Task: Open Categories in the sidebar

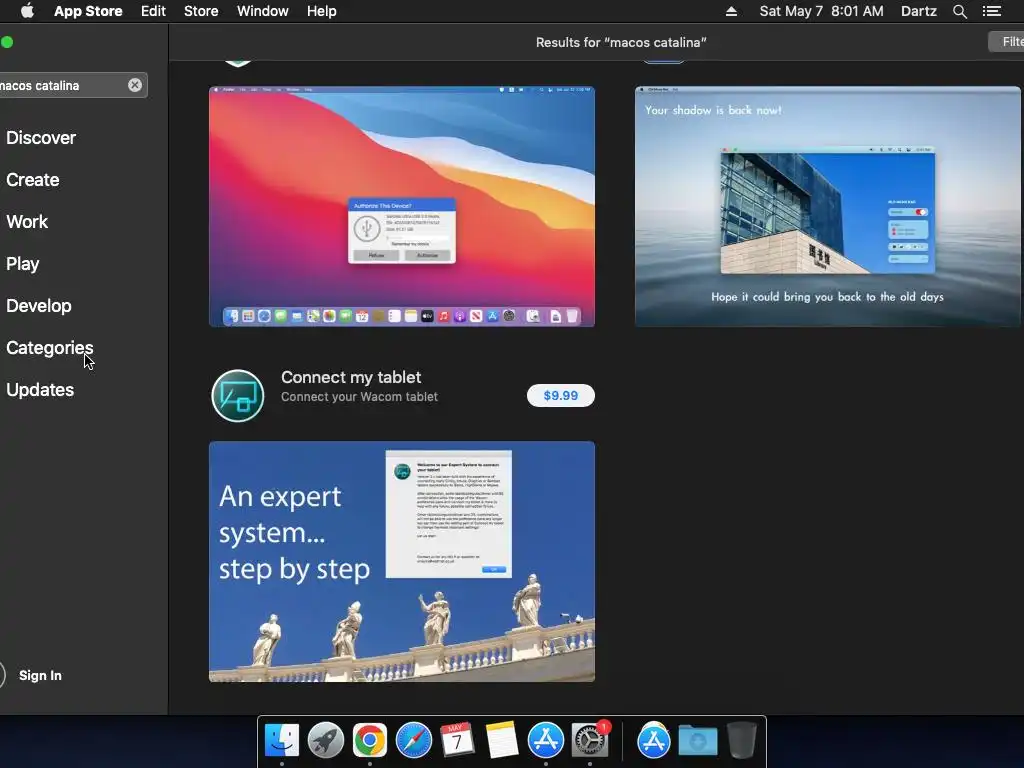Action: coord(50,347)
